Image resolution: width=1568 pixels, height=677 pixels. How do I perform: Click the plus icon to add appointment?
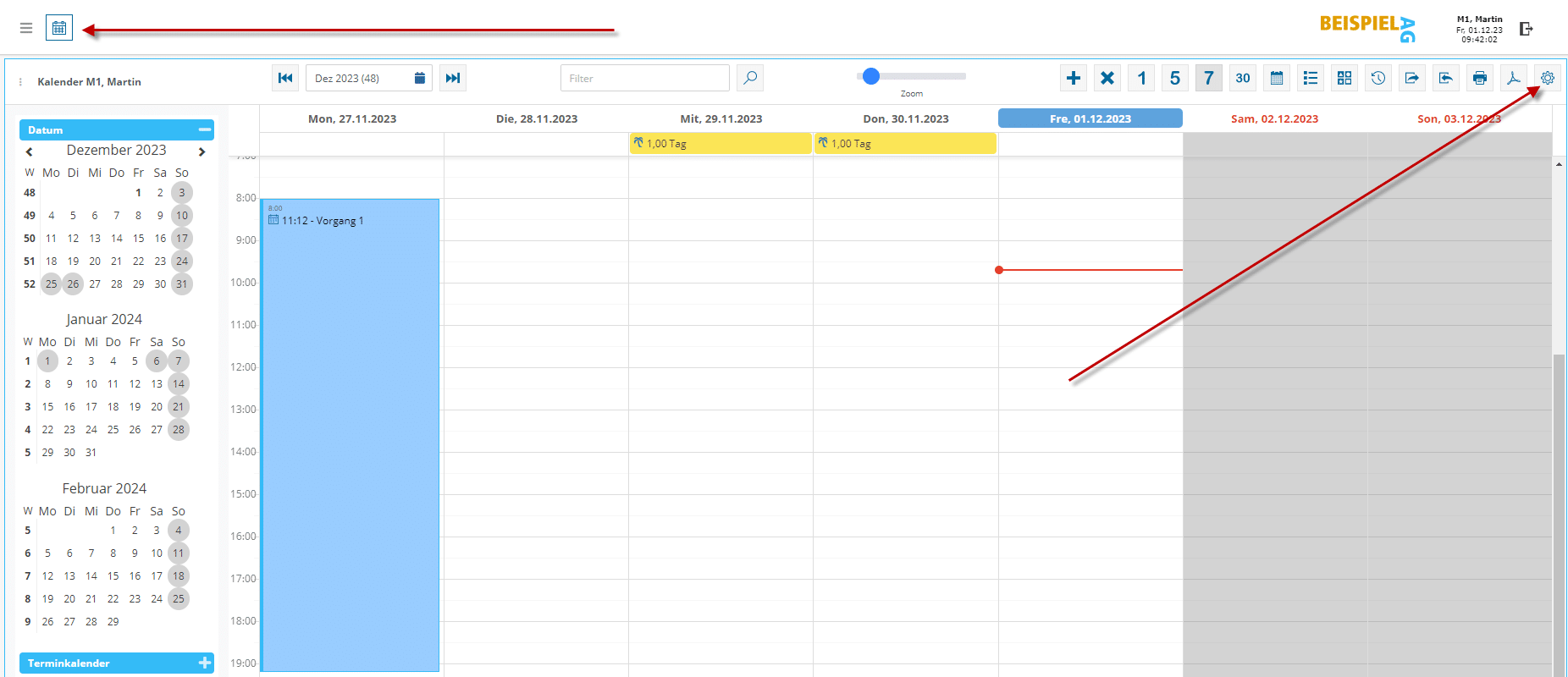1073,78
